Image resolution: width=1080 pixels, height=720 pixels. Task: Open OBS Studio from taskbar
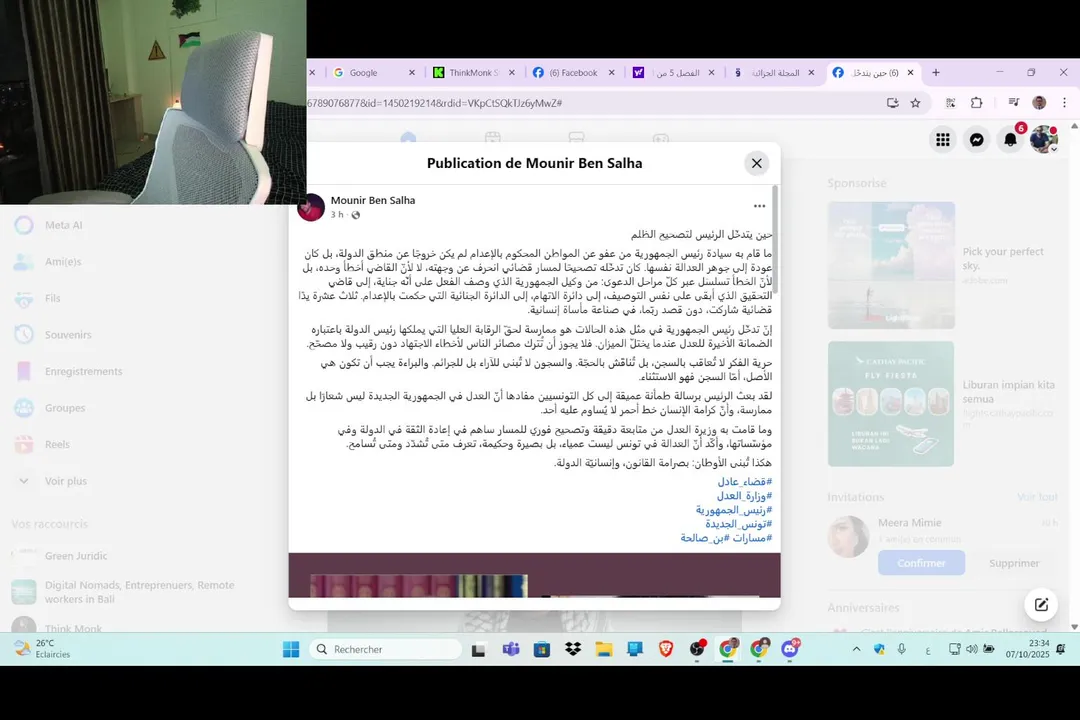tap(697, 648)
